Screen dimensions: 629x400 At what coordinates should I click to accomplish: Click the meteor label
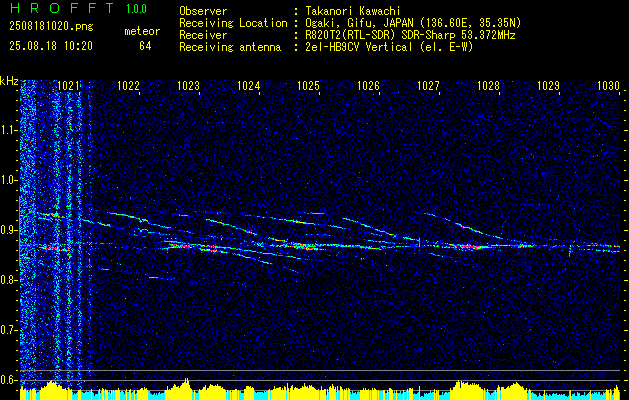pos(142,31)
